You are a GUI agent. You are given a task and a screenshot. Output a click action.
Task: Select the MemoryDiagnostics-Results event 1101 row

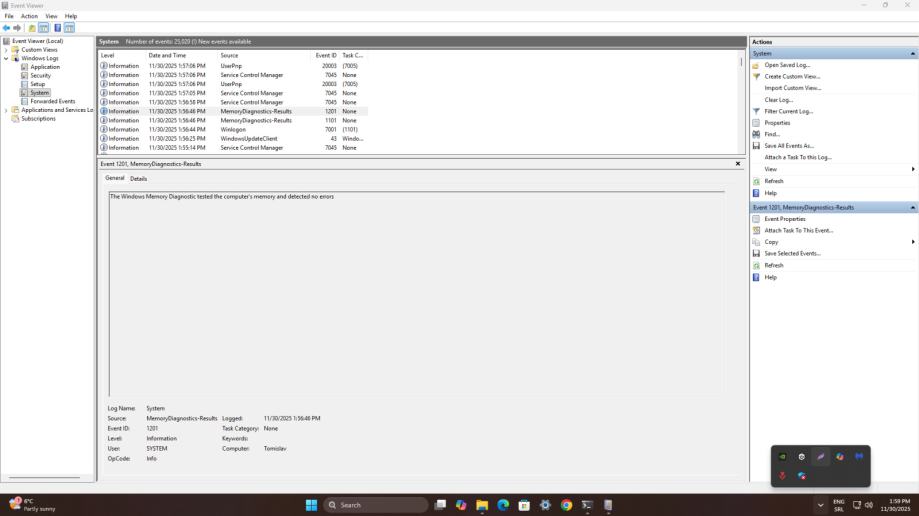tap(233, 121)
